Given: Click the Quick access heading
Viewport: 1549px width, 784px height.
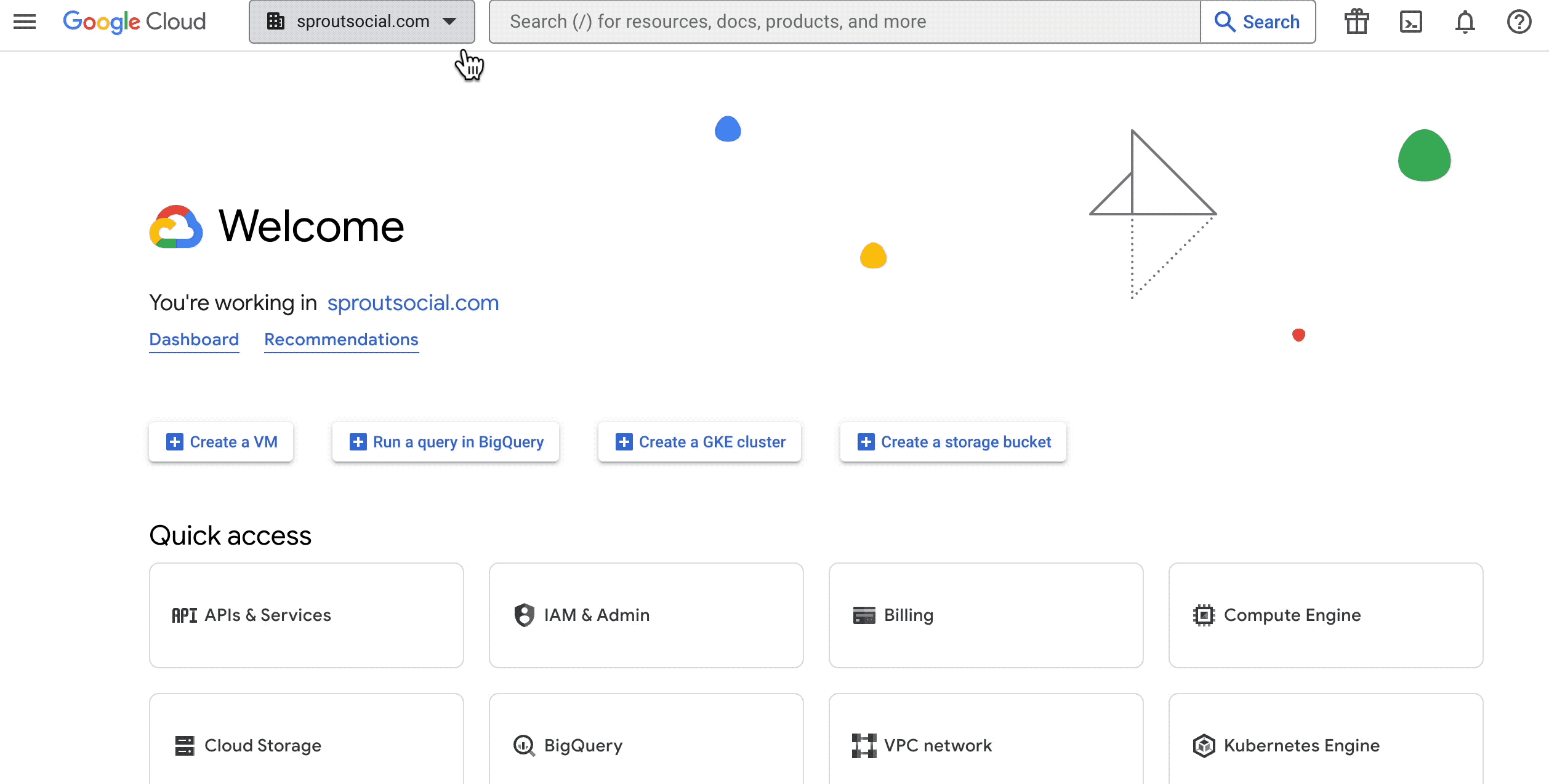Looking at the screenshot, I should (x=231, y=535).
